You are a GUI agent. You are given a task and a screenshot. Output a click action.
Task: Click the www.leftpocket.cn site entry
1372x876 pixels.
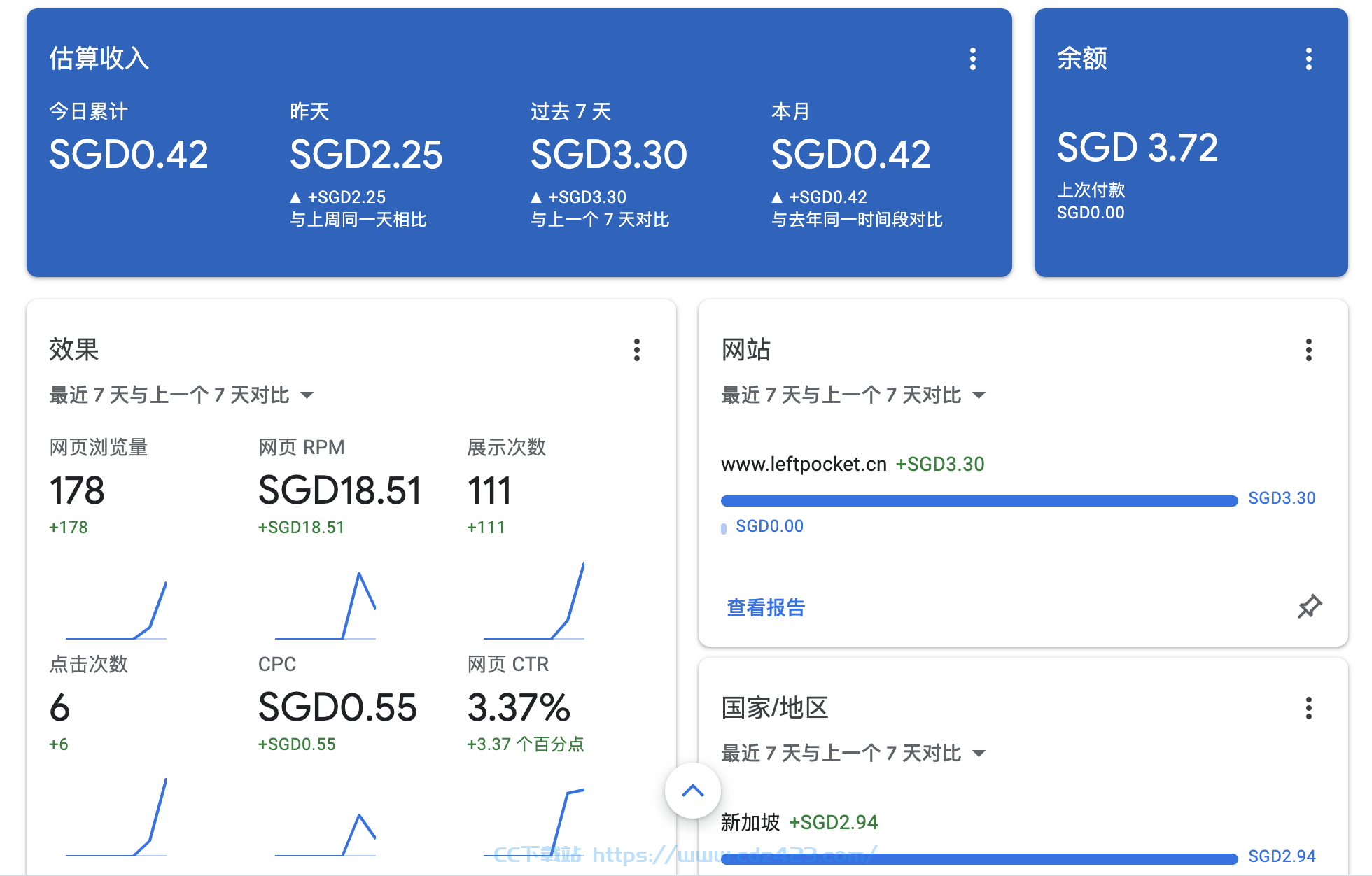(x=804, y=464)
